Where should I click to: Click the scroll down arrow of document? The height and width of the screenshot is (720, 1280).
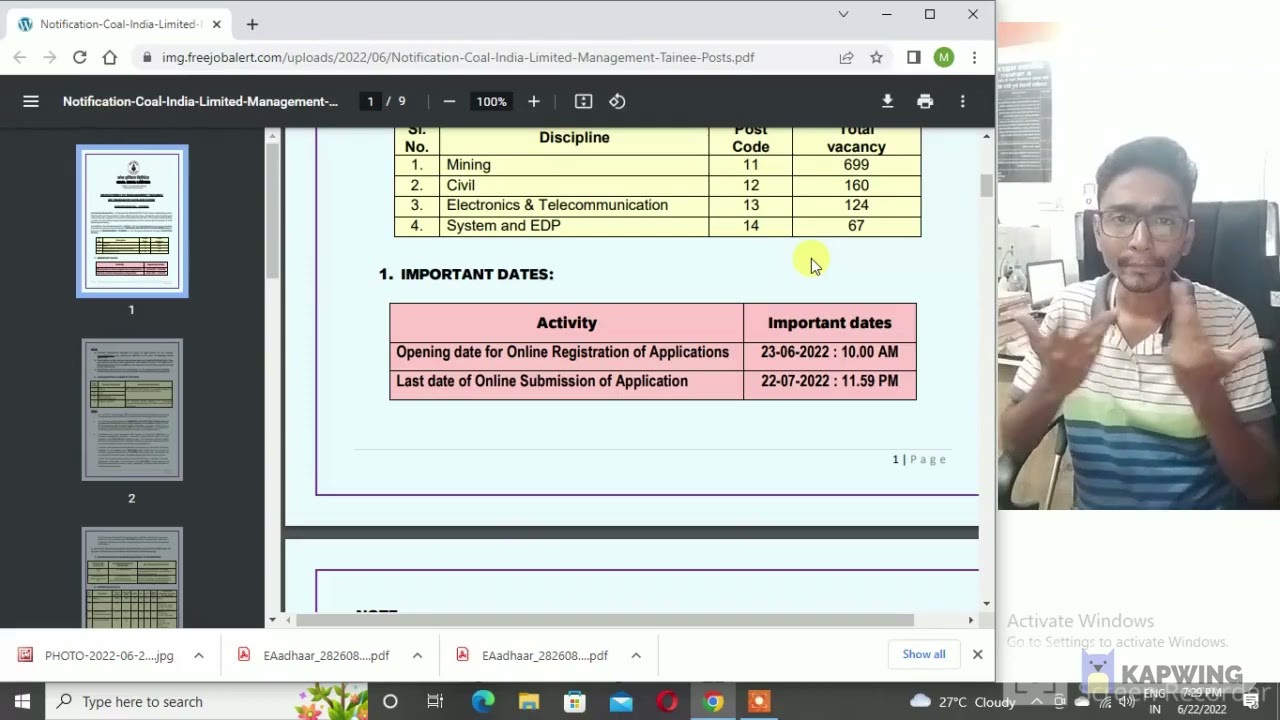point(986,604)
